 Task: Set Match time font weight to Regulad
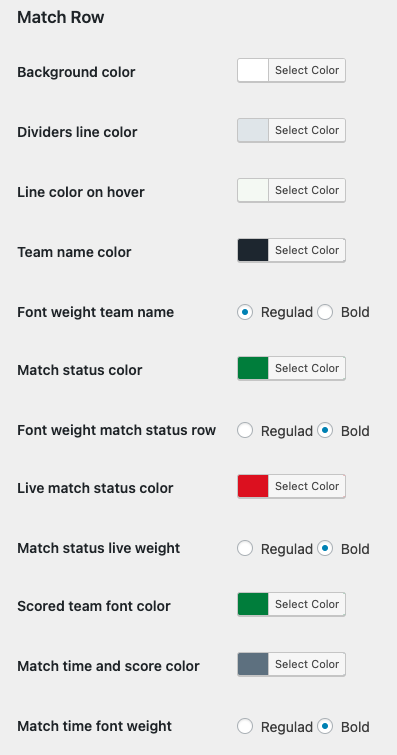pos(245,726)
